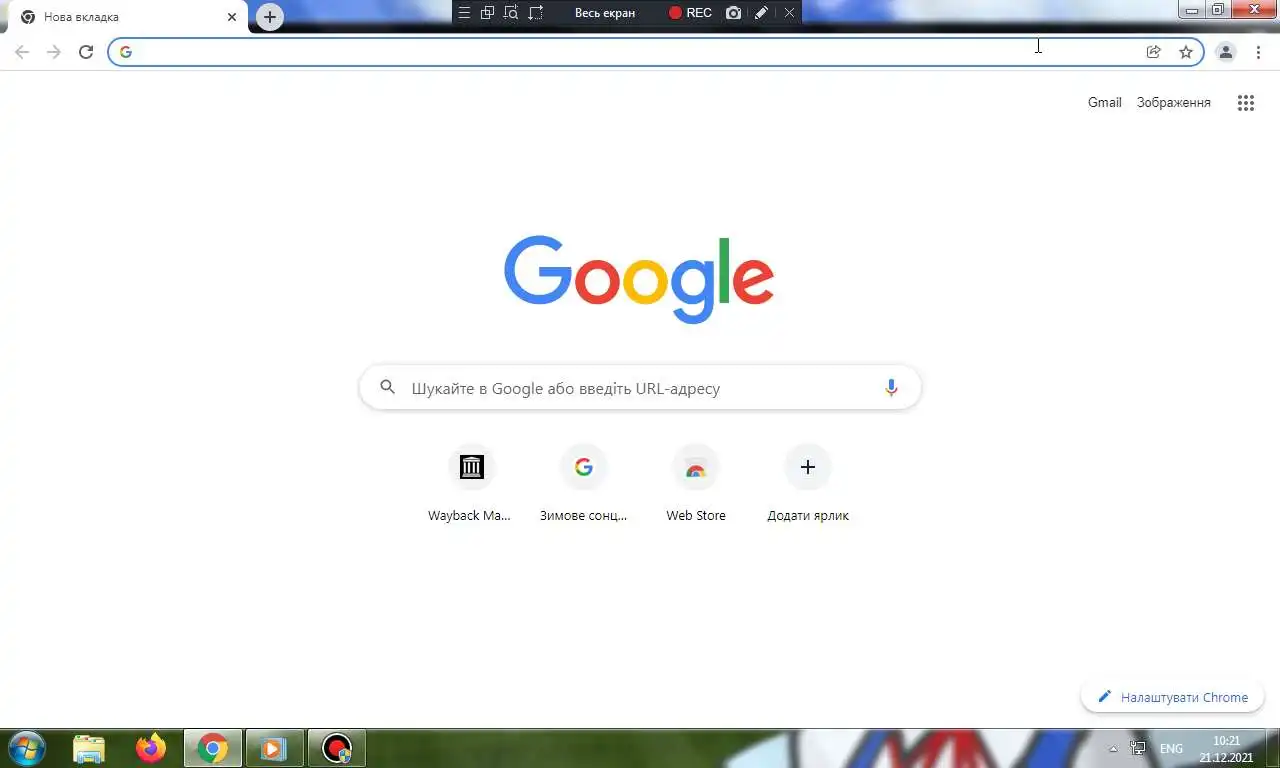Reload the page with the refresh icon
Viewport: 1280px width, 768px height.
86,52
